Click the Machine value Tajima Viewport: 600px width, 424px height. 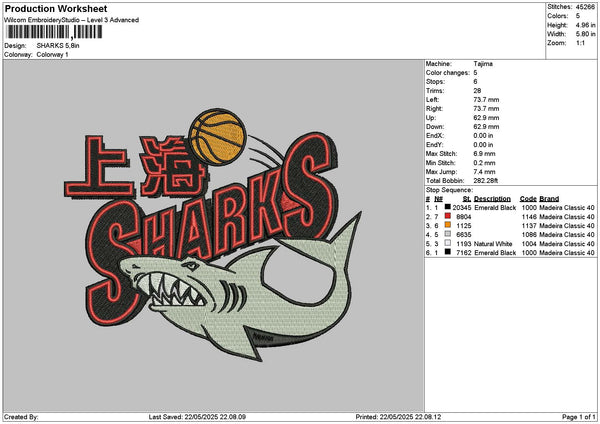coord(483,63)
